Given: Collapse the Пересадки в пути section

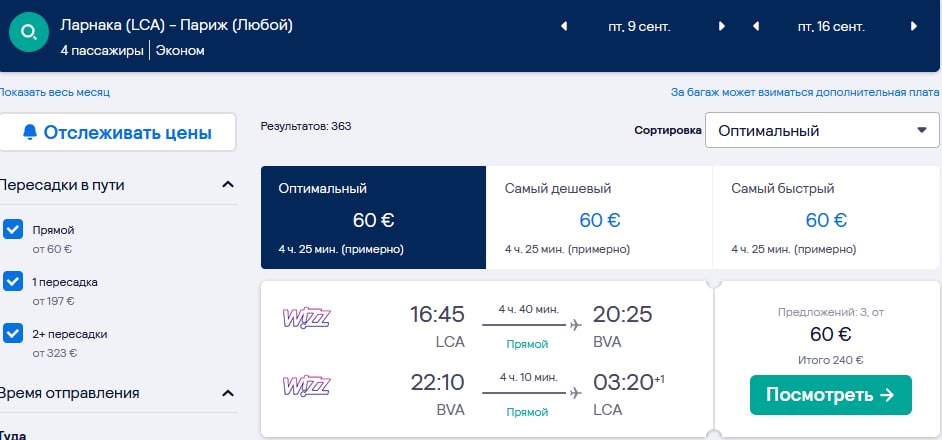Looking at the screenshot, I should 228,185.
